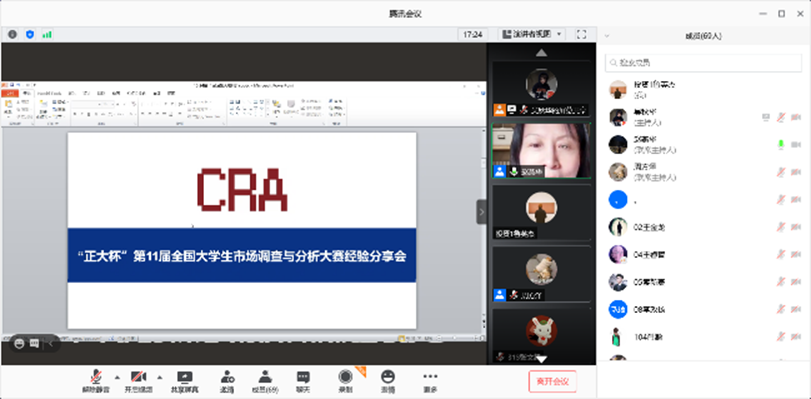
Task: Start recording the meeting
Action: [345, 381]
